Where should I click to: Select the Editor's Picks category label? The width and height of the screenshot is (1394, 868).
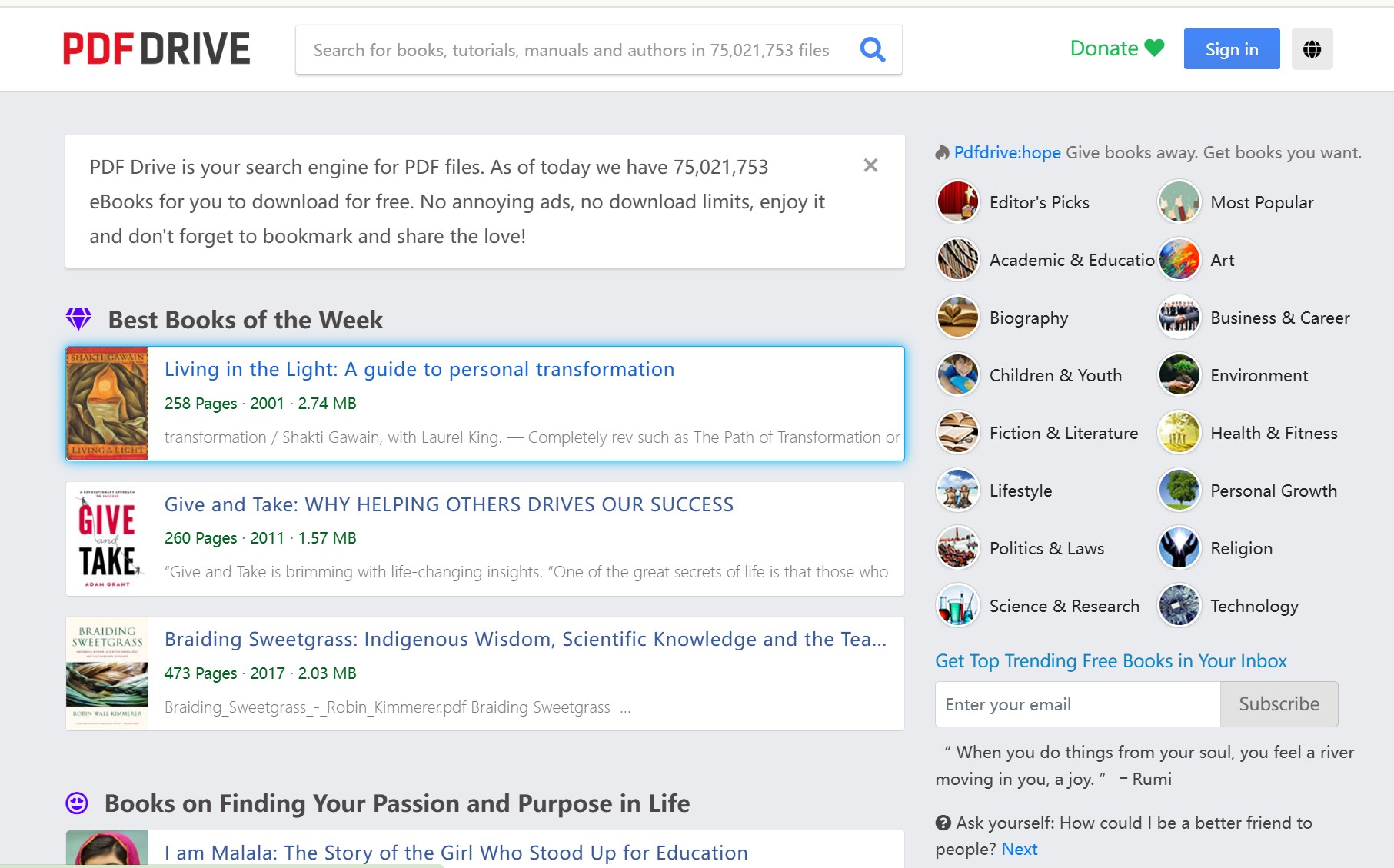pyautogui.click(x=1039, y=202)
